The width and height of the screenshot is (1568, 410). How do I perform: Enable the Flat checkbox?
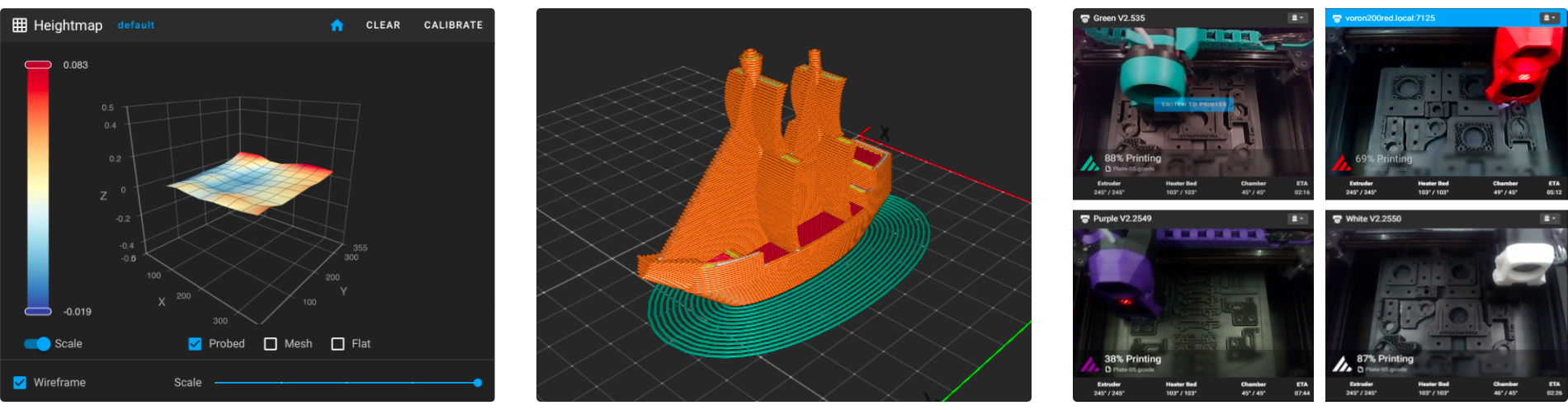pyautogui.click(x=338, y=344)
